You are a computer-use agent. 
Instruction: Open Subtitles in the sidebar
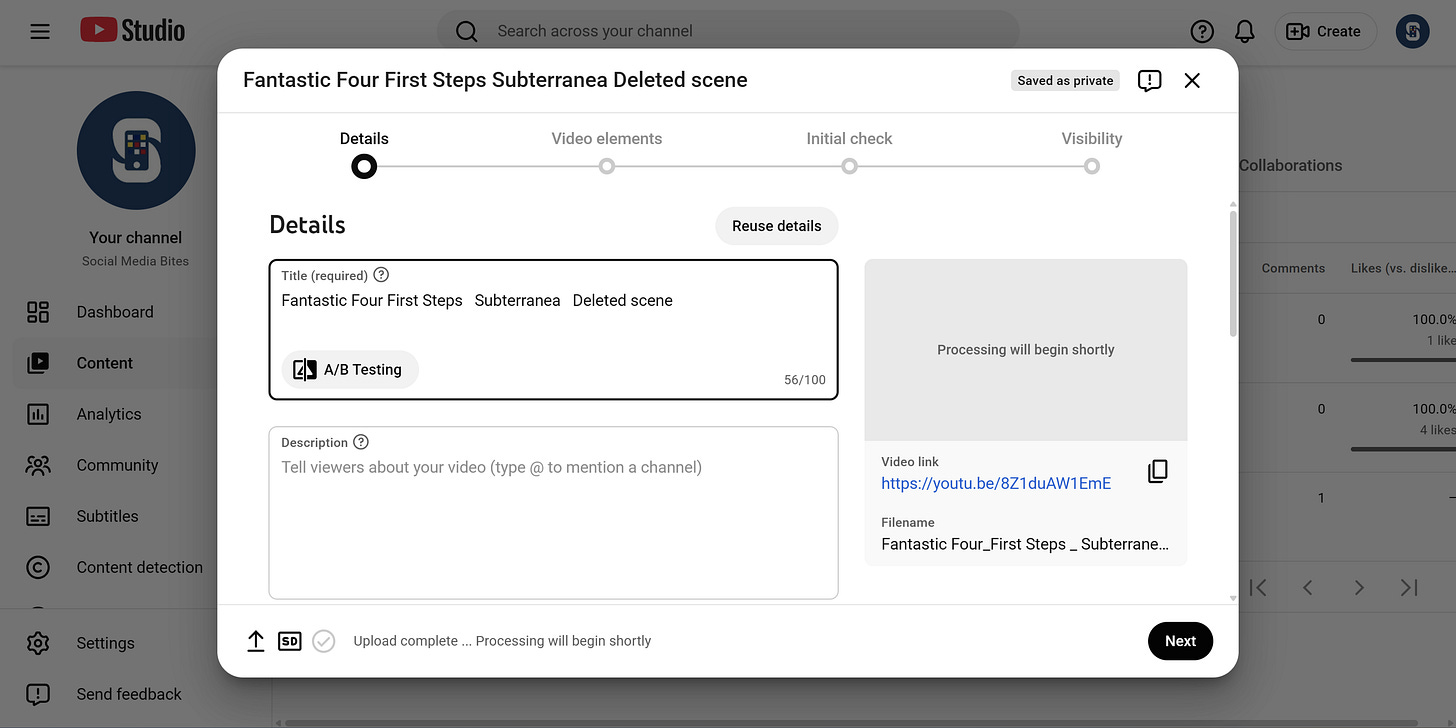pos(108,516)
